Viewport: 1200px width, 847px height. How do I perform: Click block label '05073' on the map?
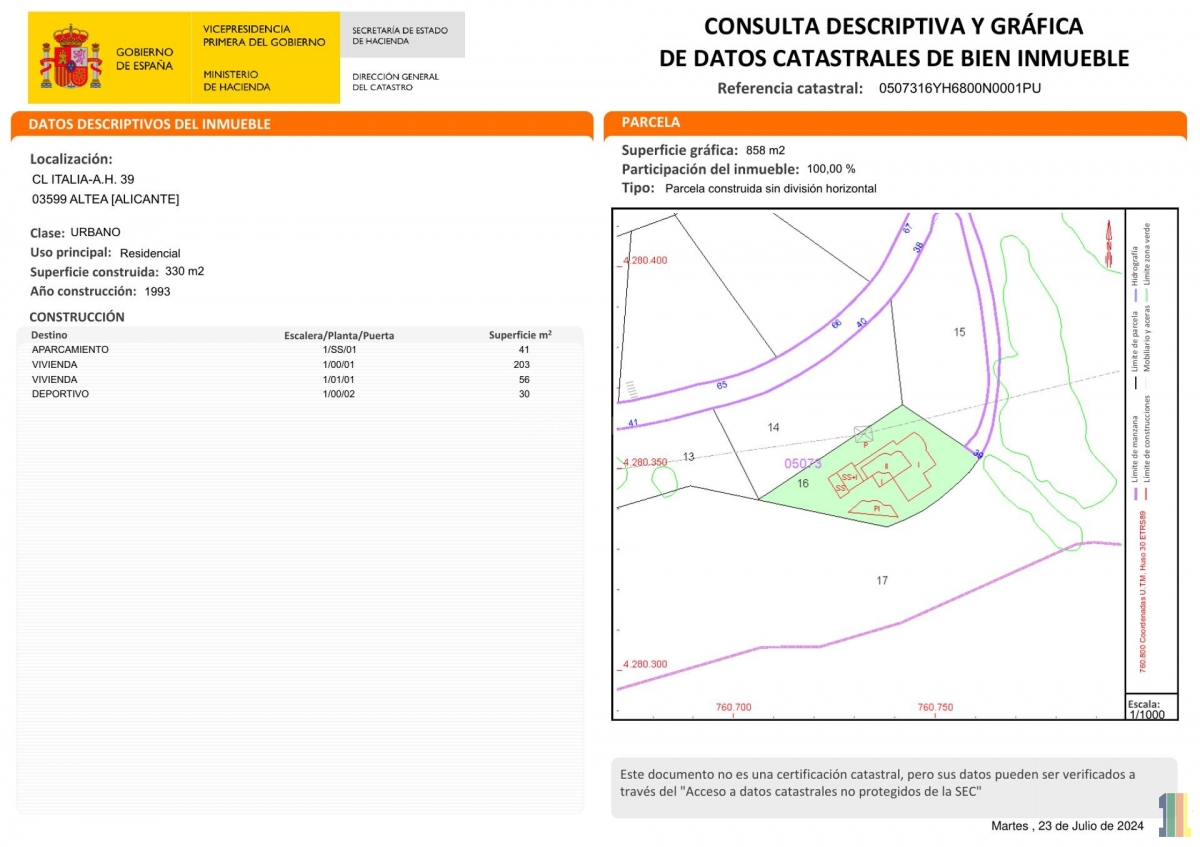coord(802,464)
